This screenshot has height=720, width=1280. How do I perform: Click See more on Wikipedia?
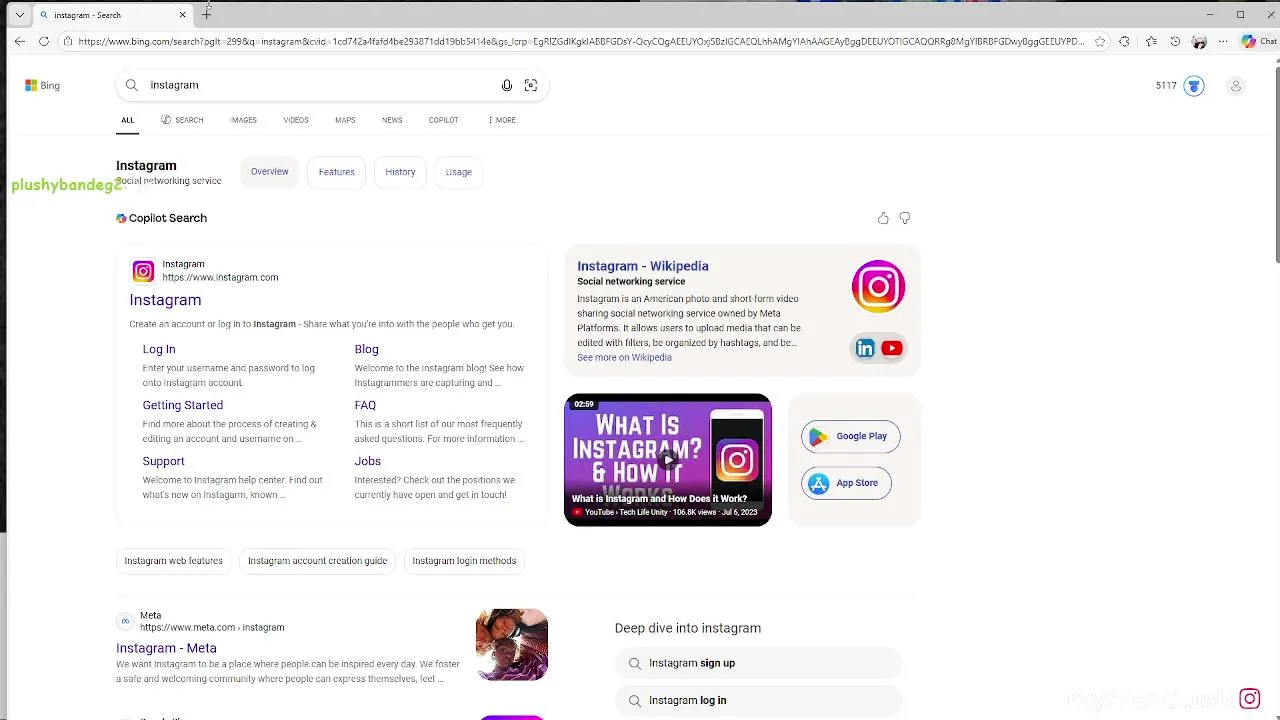pyautogui.click(x=624, y=357)
